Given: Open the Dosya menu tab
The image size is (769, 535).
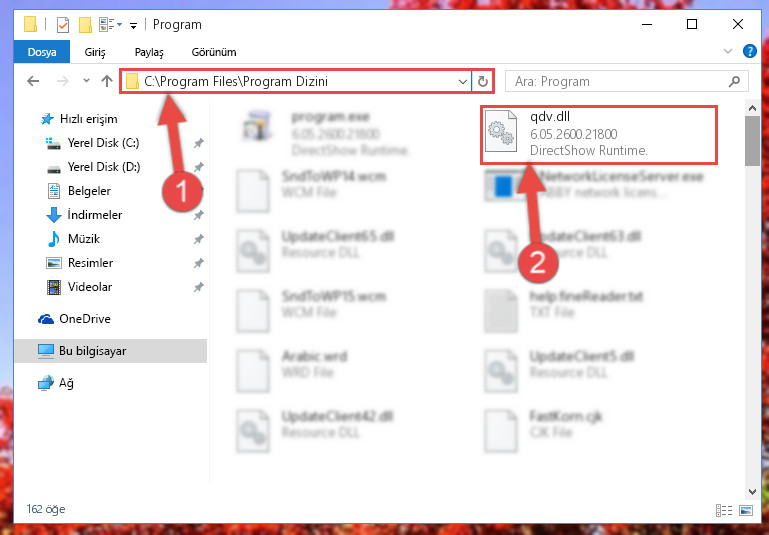Looking at the screenshot, I should coord(42,52).
